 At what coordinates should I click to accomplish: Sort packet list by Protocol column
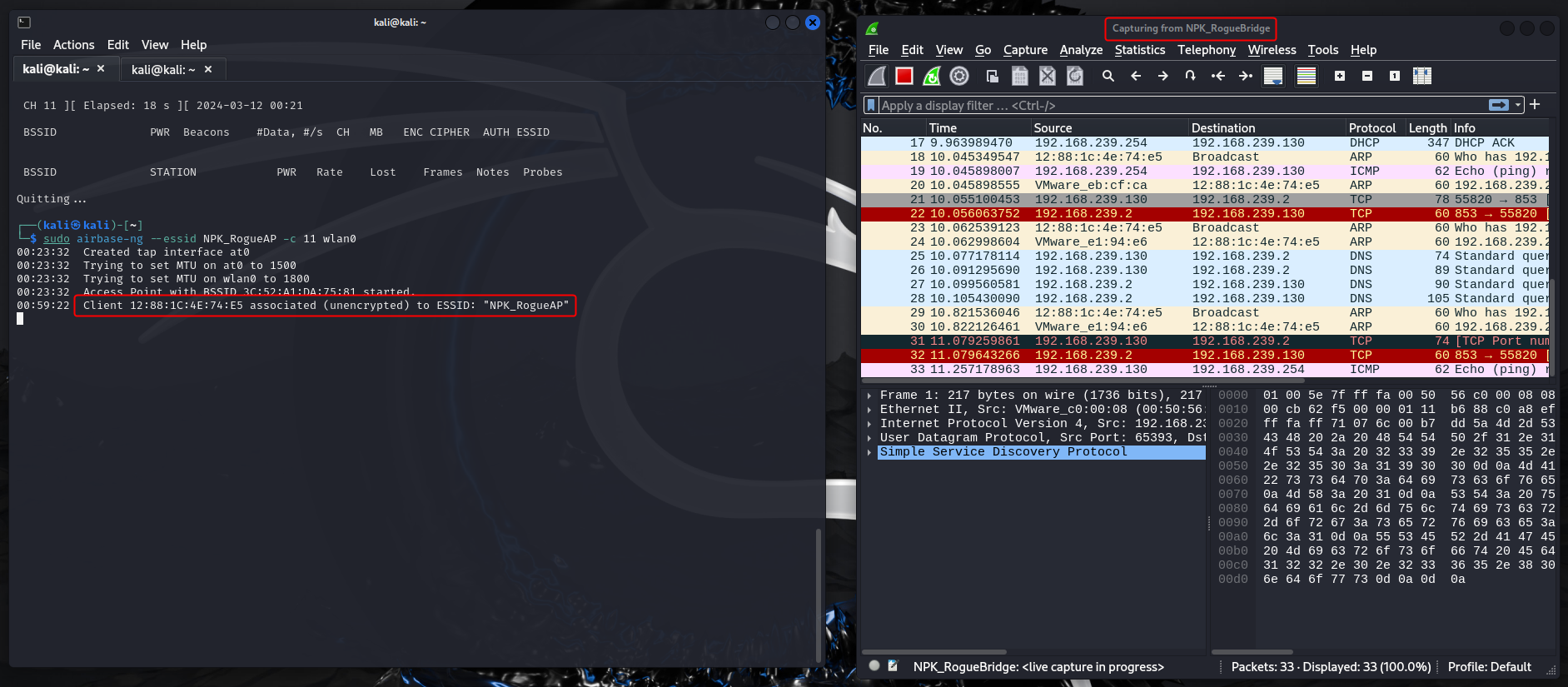pos(1376,128)
